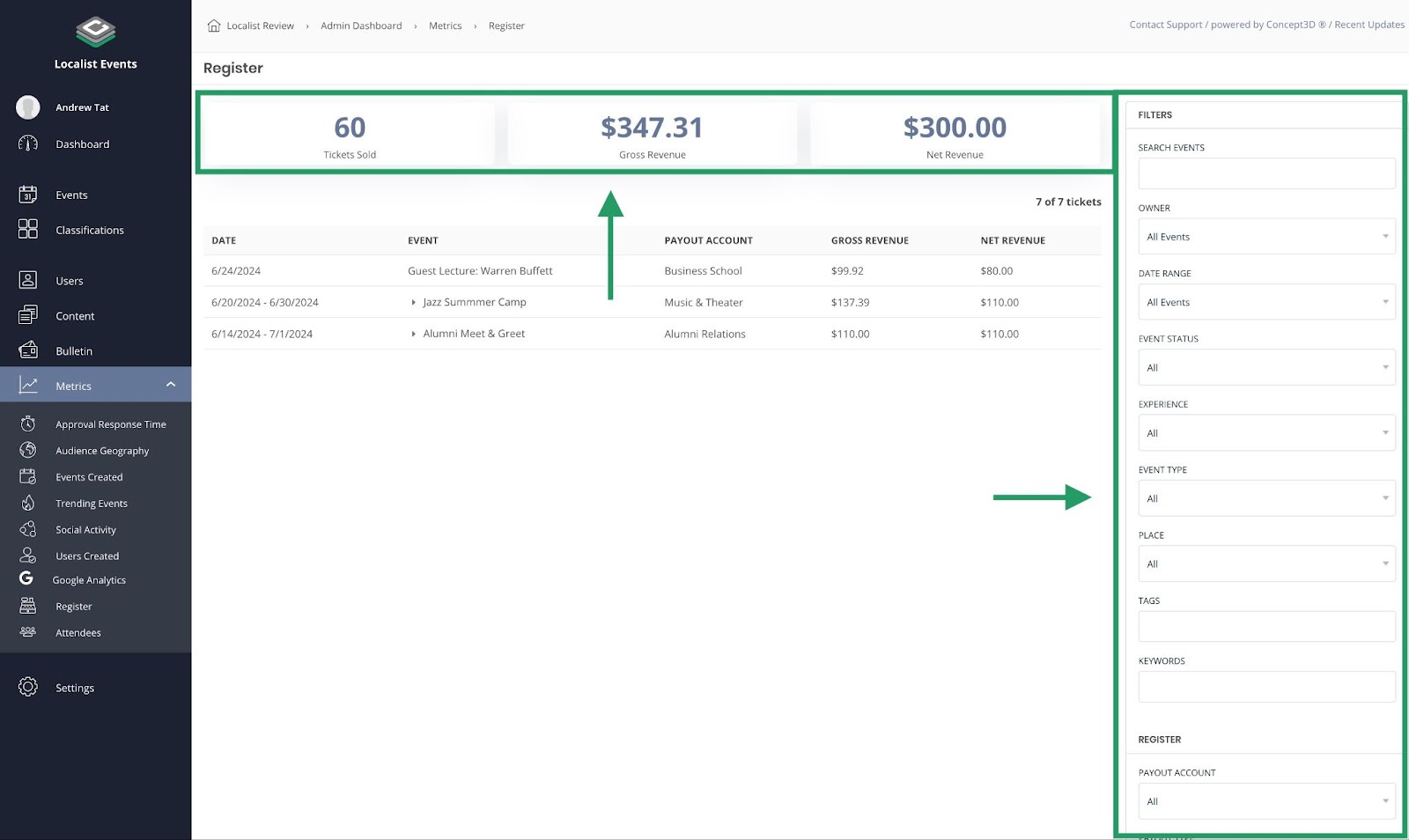Expand the Jazz Summmer Camp row

413,302
